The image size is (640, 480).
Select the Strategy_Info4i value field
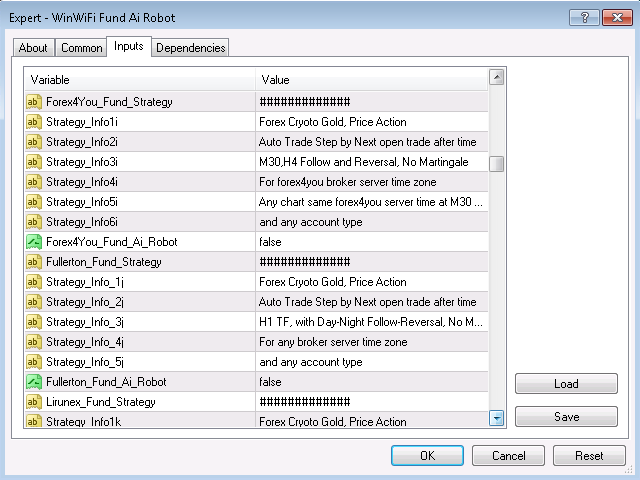(372, 182)
